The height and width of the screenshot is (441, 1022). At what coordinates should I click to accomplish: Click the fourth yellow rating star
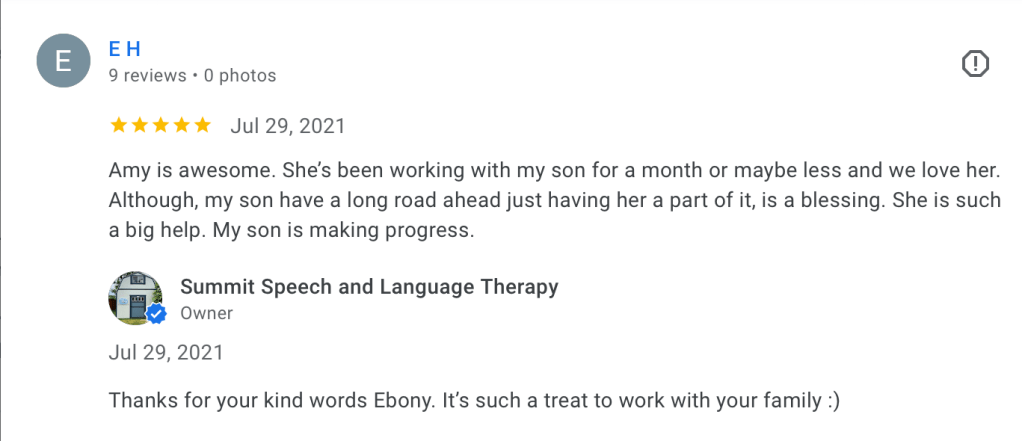(x=181, y=125)
